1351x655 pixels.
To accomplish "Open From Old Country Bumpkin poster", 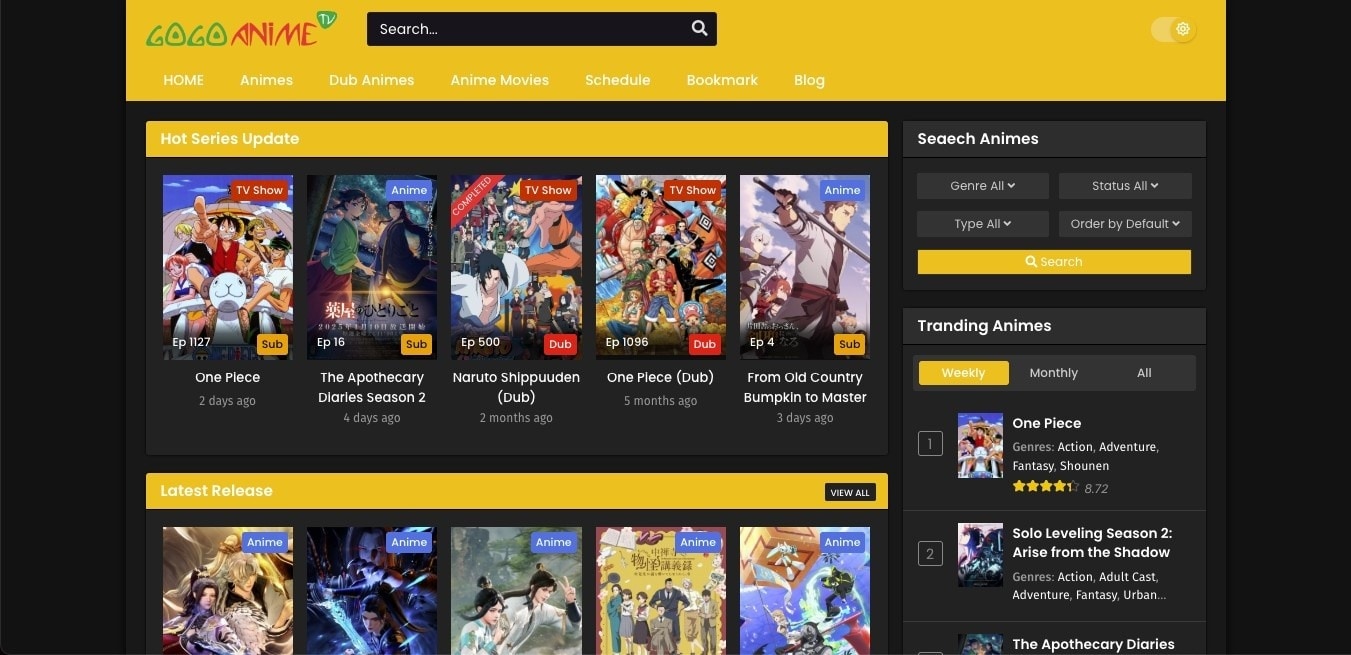I will [805, 267].
